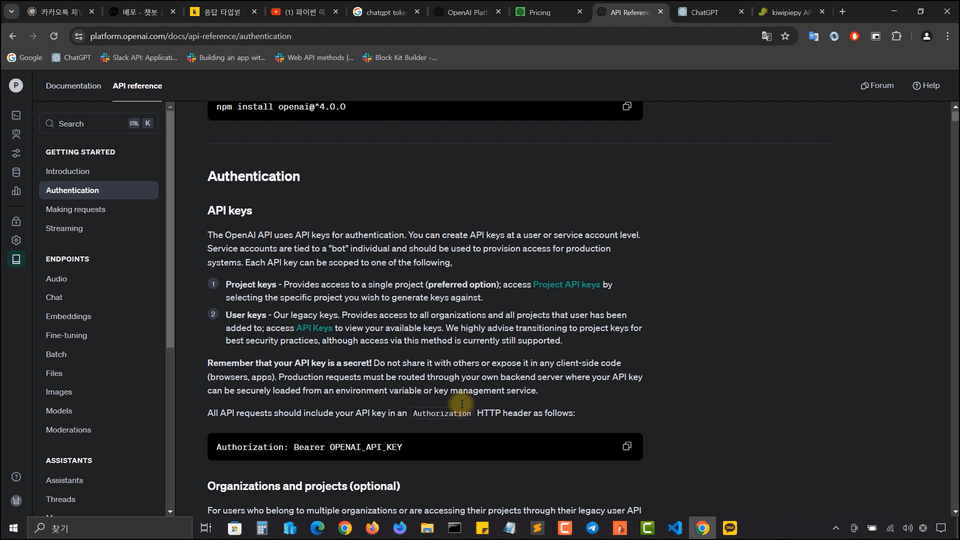960x540 pixels.
Task: Open the API keys lock icon
Action: 16,221
